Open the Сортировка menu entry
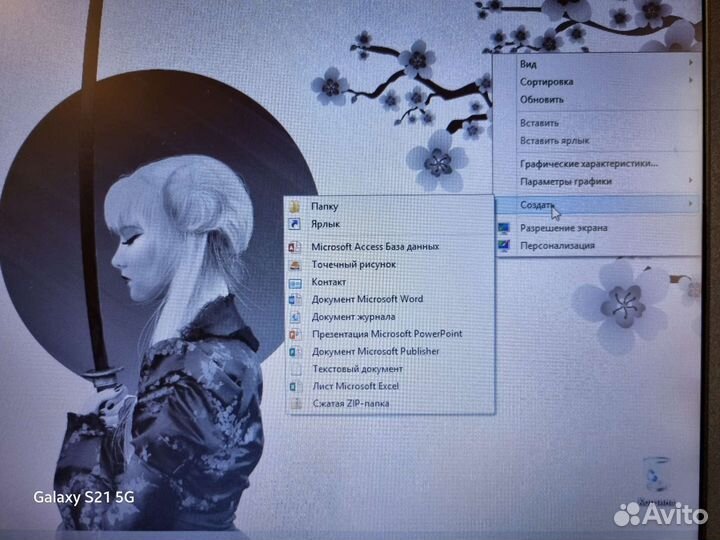This screenshot has width=720, height=540. 597,82
